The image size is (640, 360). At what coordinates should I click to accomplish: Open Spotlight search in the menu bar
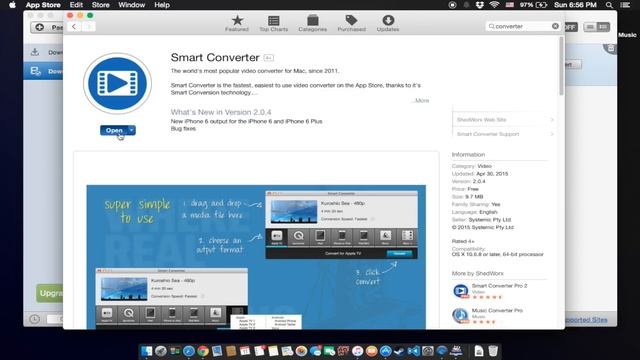point(609,5)
